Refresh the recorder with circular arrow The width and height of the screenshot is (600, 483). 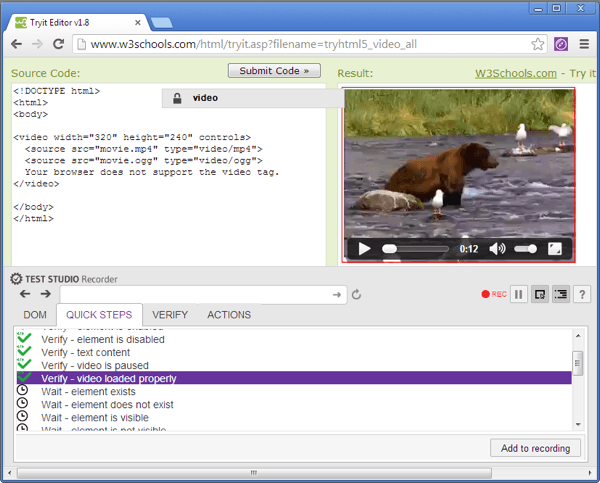[357, 294]
